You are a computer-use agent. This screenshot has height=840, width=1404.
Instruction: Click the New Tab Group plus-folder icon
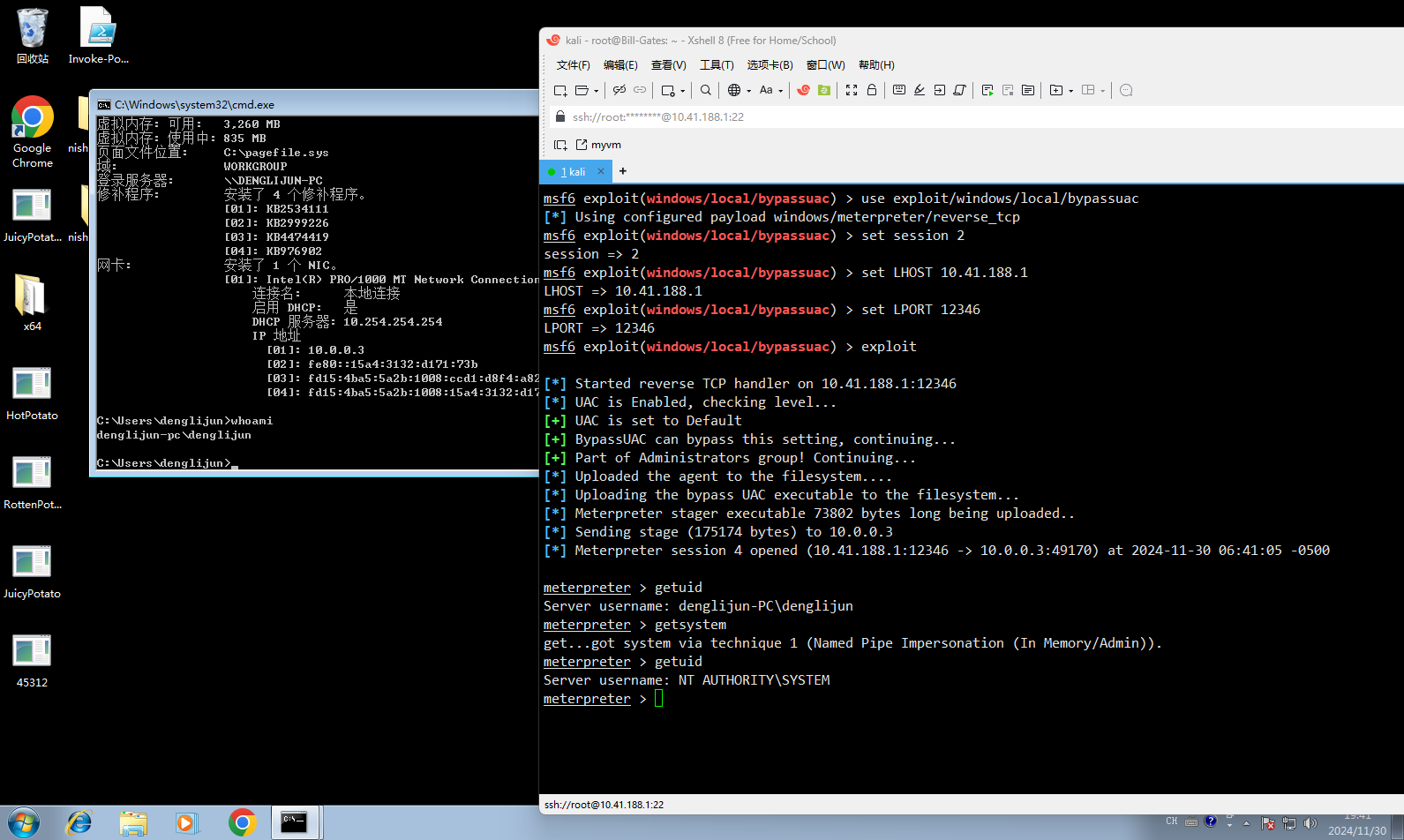[1056, 90]
